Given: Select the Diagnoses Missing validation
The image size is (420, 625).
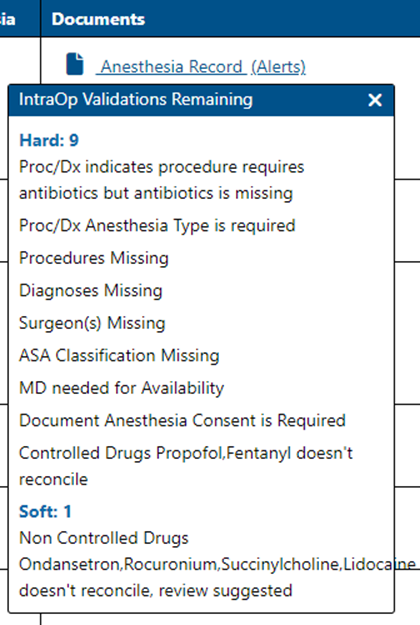Looking at the screenshot, I should 91,291.
